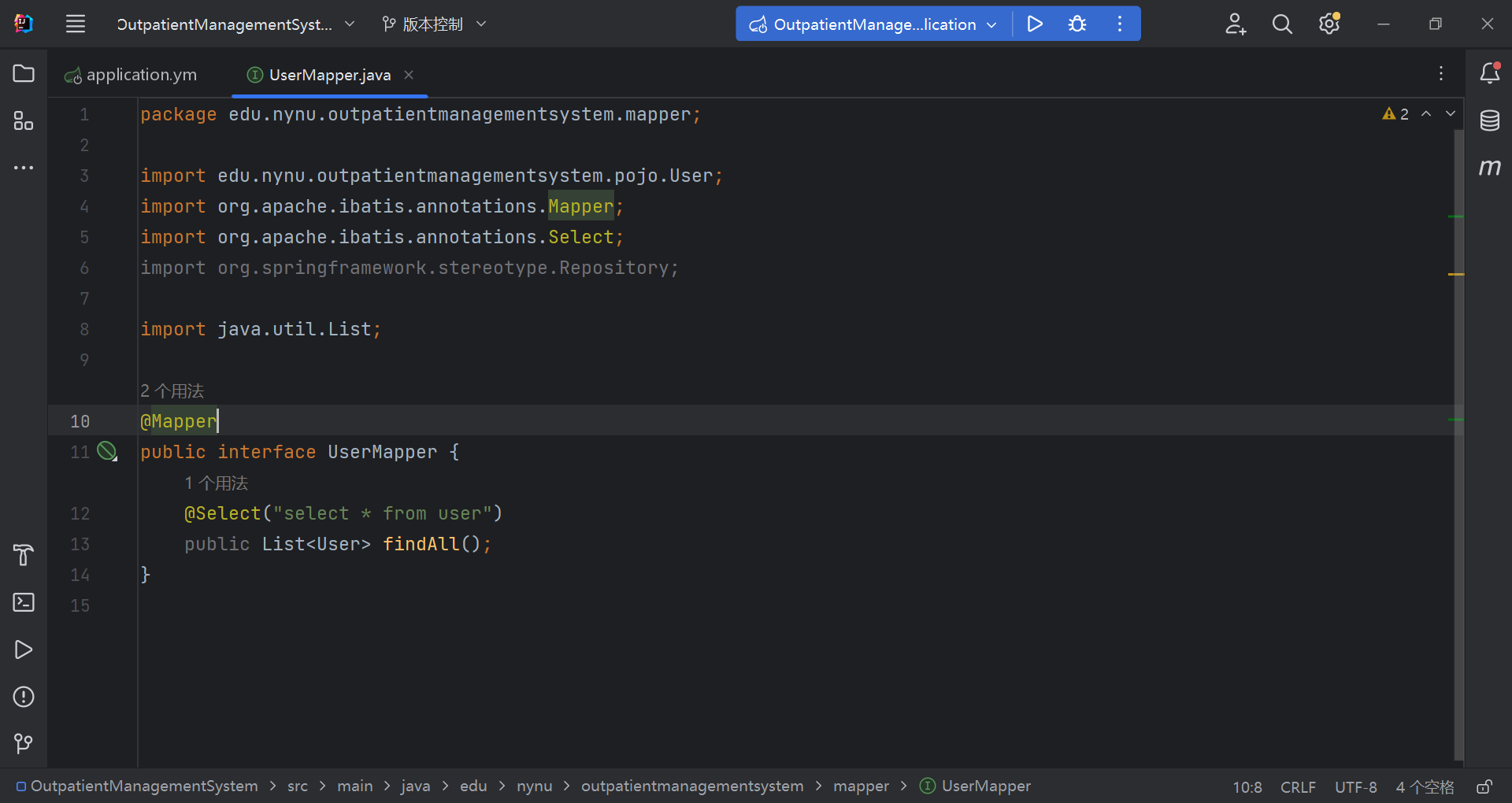This screenshot has height=803, width=1512.
Task: Click the orange warning stripe mark
Action: click(1456, 274)
